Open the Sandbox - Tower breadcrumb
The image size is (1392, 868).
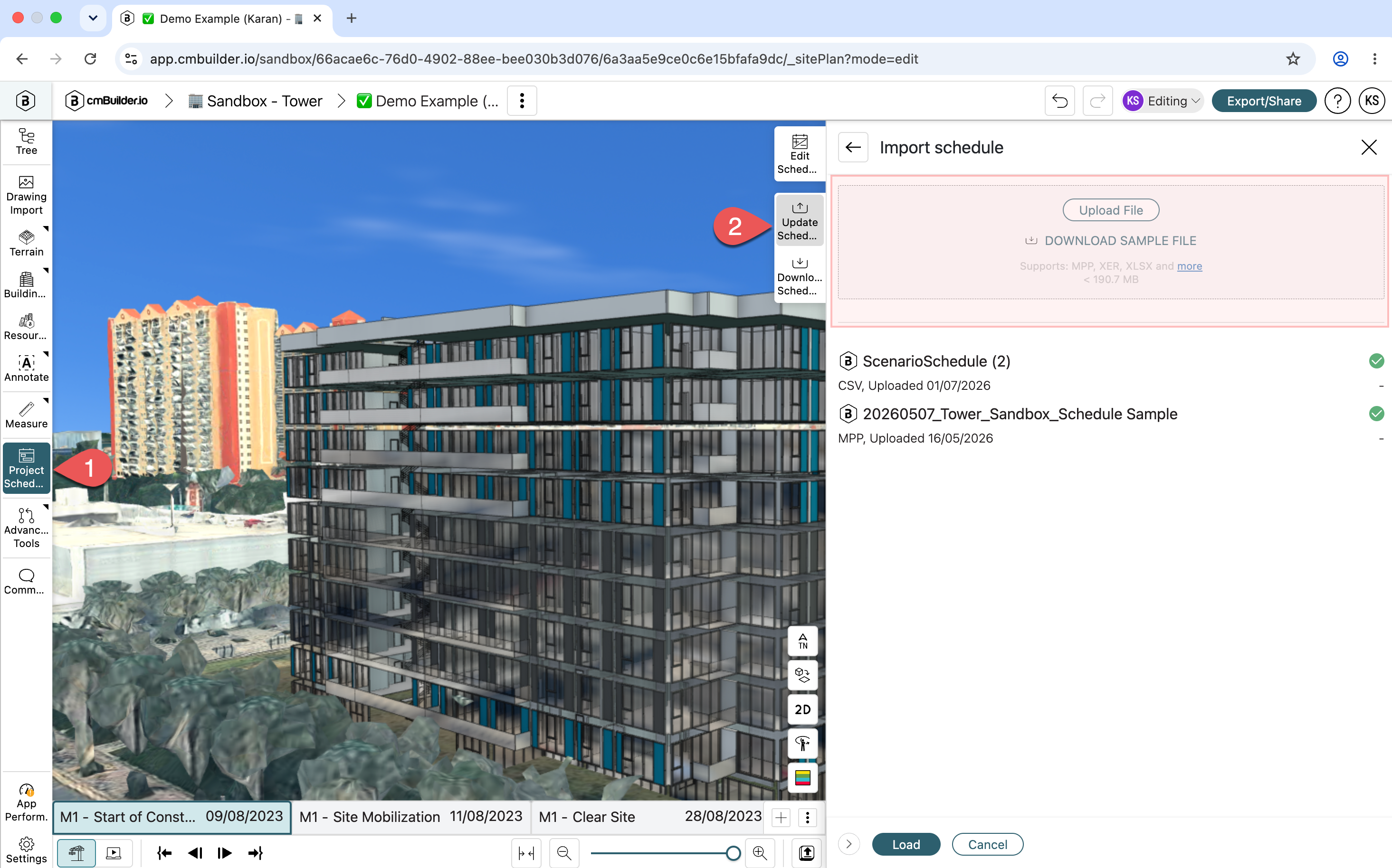(256, 101)
